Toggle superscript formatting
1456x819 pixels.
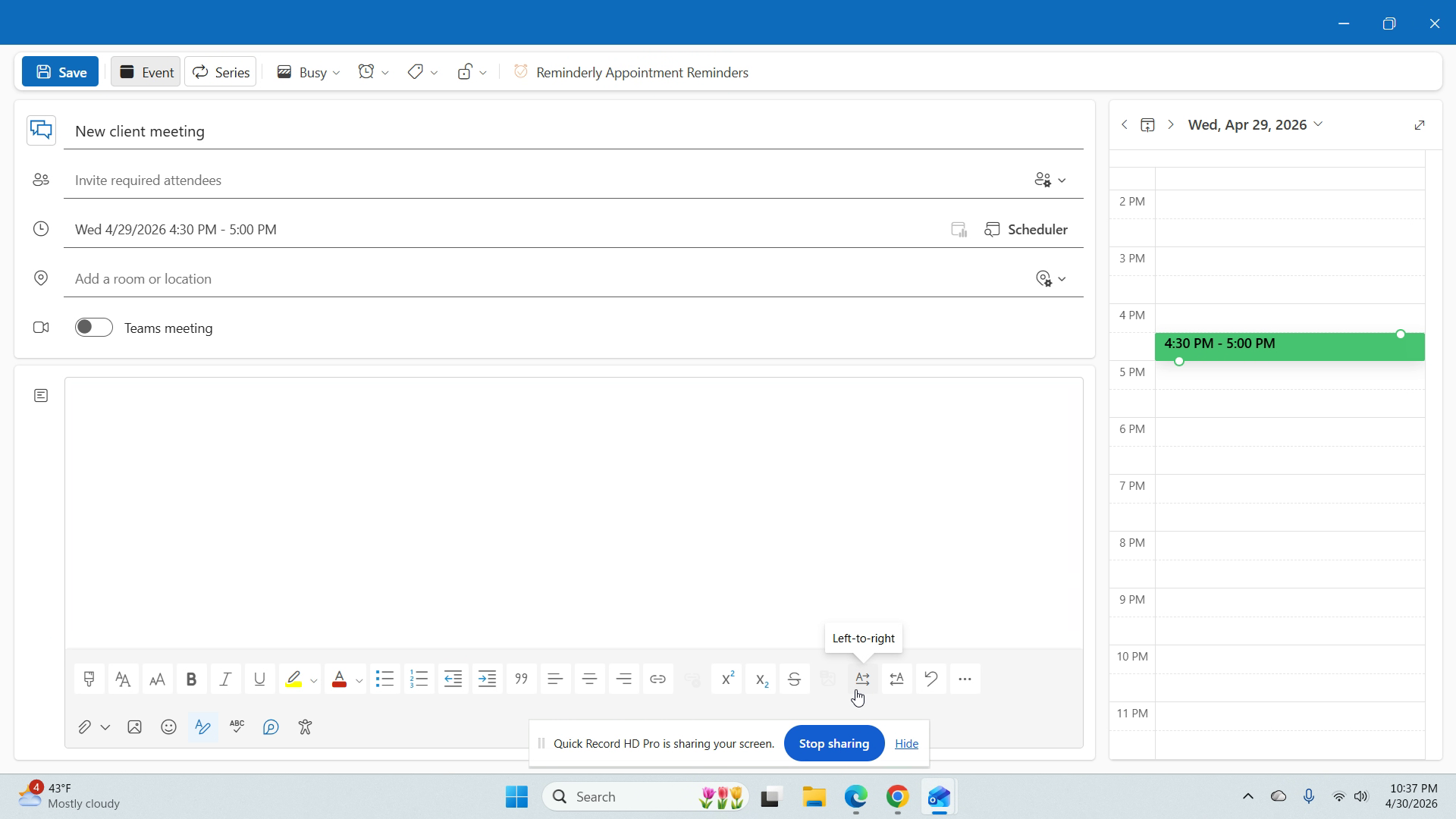pos(726,679)
